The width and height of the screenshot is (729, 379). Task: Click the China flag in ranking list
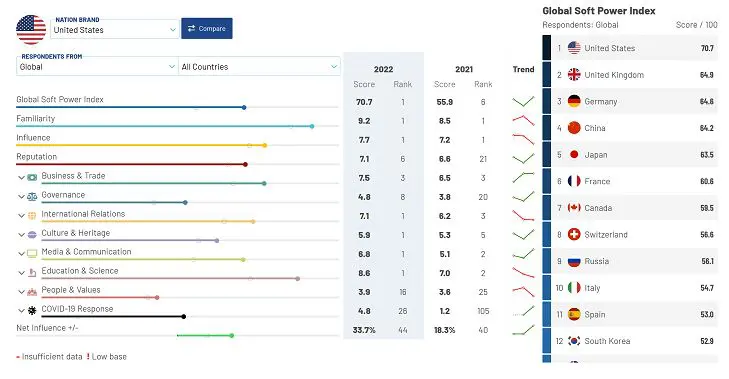[574, 127]
